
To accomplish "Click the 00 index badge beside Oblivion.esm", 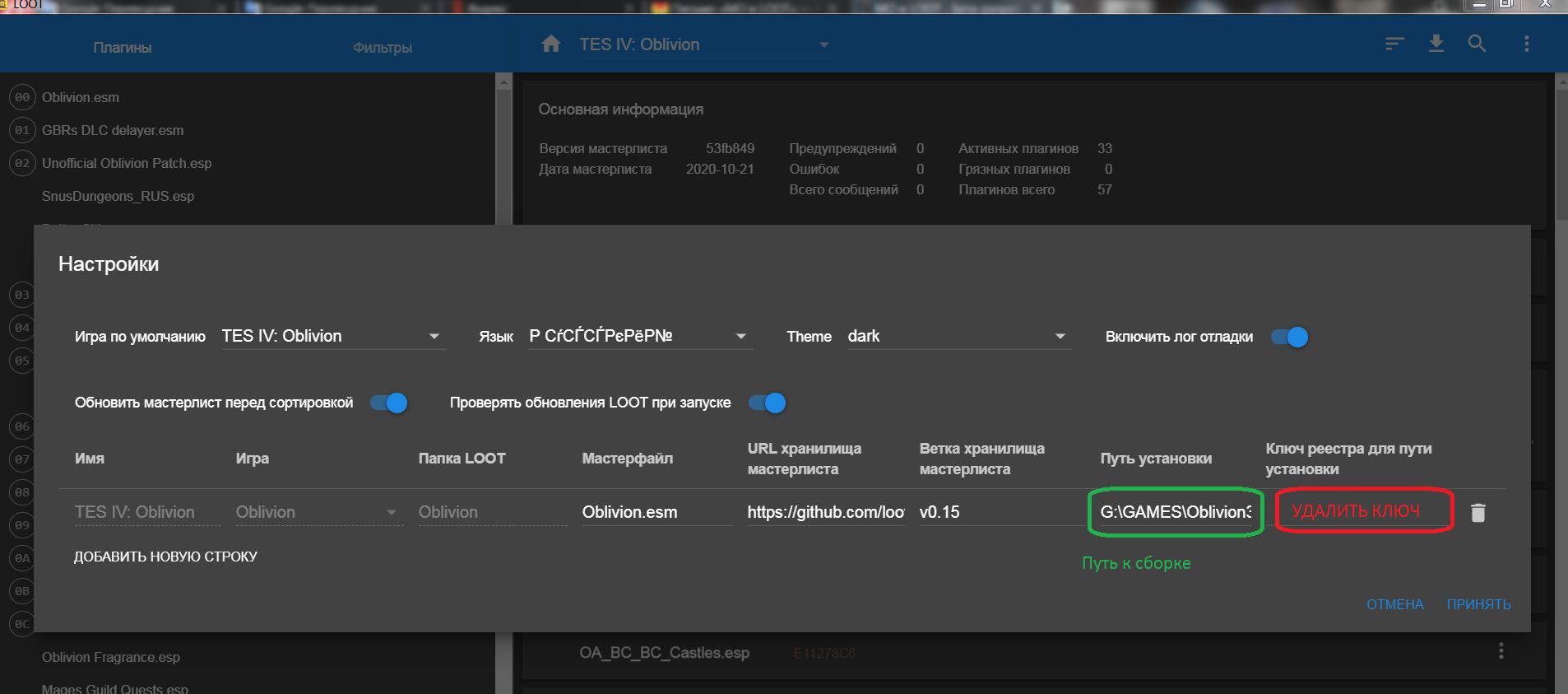I will tap(22, 97).
